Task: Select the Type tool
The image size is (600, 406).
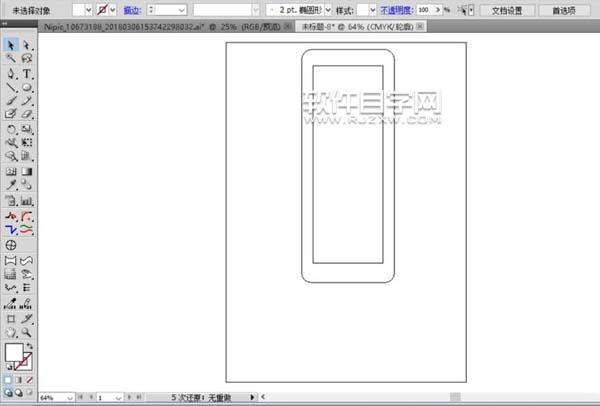Action: point(26,73)
